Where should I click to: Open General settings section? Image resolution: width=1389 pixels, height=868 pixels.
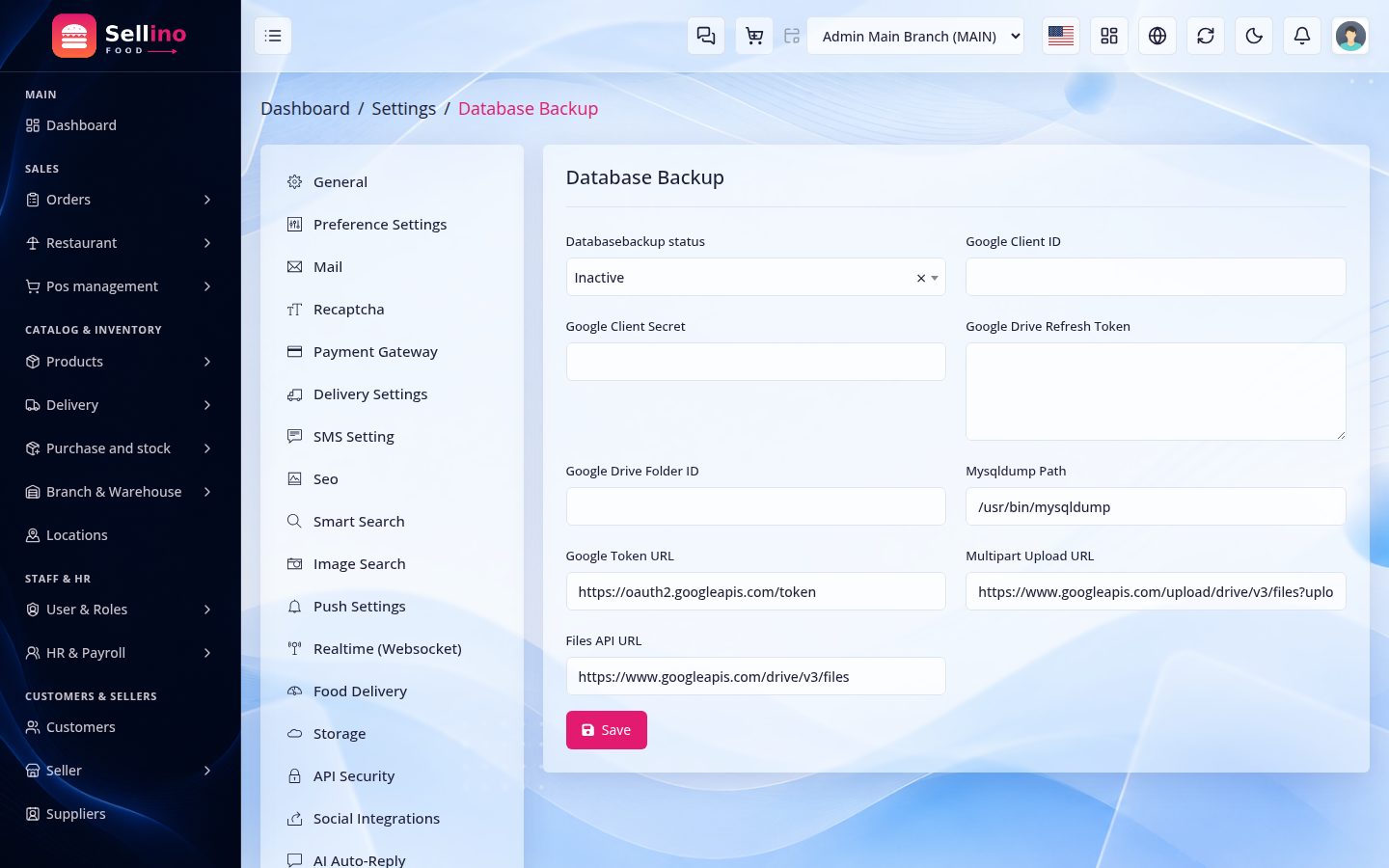[x=392, y=182]
